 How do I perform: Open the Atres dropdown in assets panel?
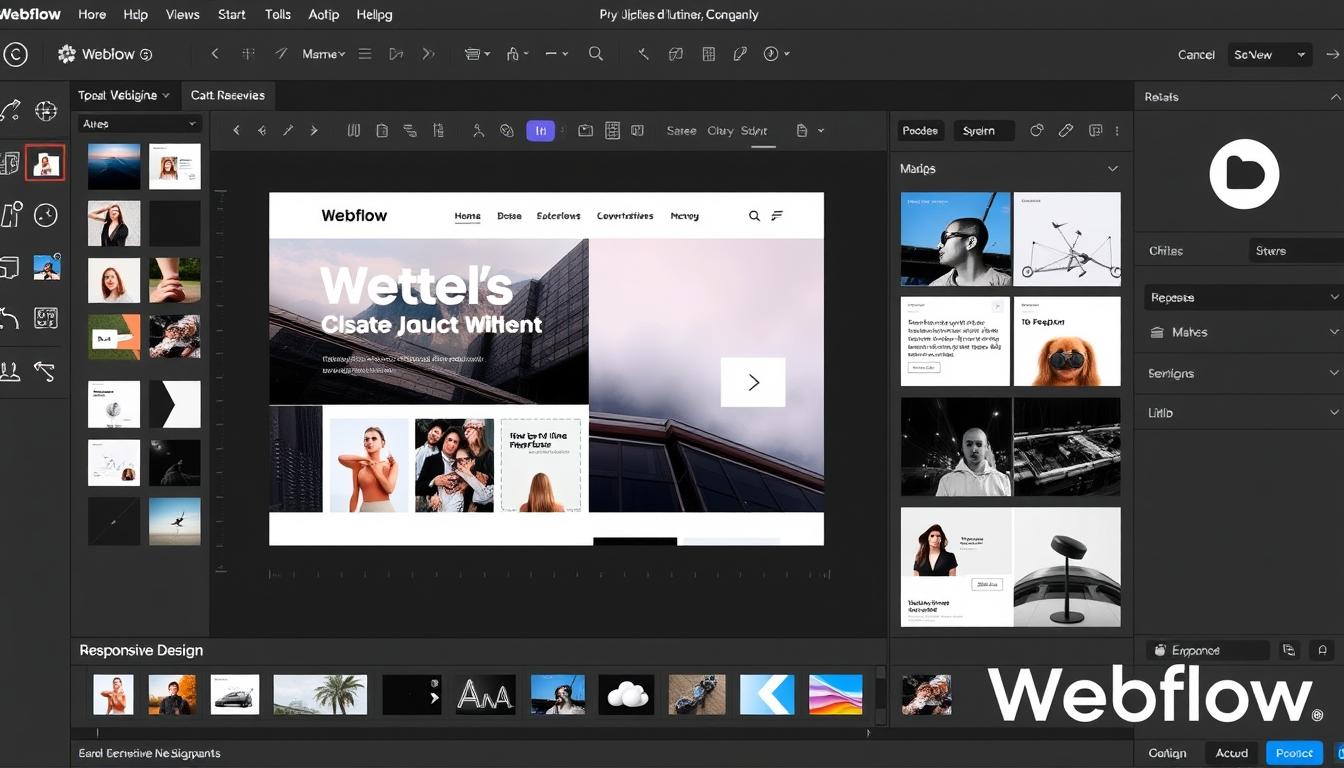140,124
